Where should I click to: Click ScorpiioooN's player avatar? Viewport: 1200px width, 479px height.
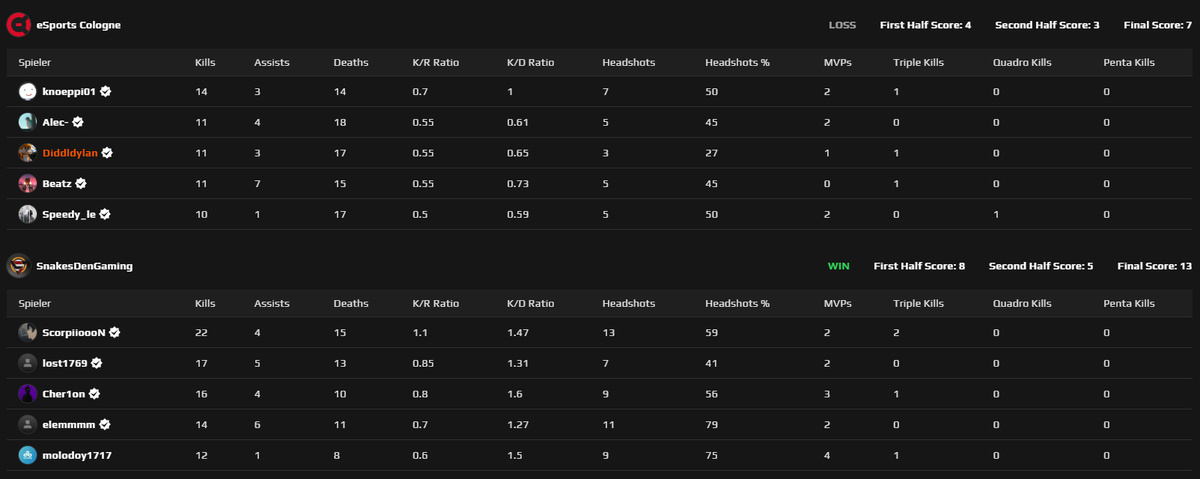click(x=27, y=332)
